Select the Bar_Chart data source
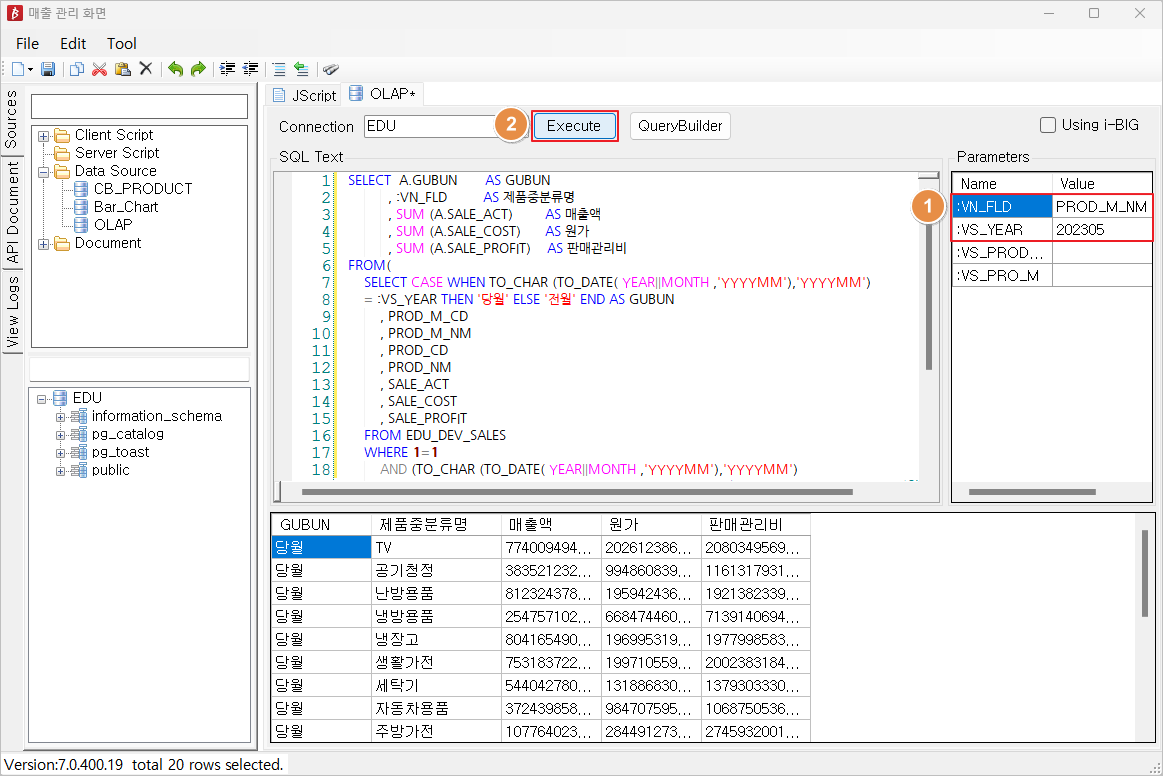The width and height of the screenshot is (1163, 776). 126,207
